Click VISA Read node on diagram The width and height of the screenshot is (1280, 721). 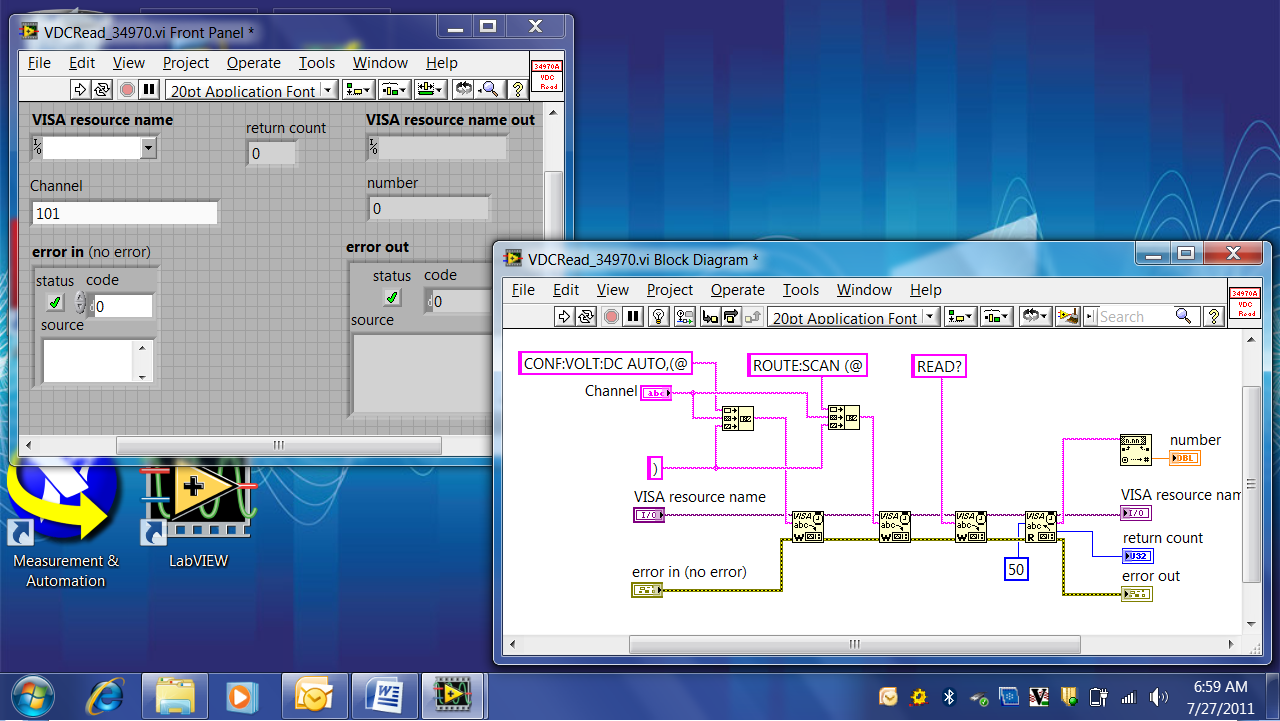click(x=1041, y=527)
